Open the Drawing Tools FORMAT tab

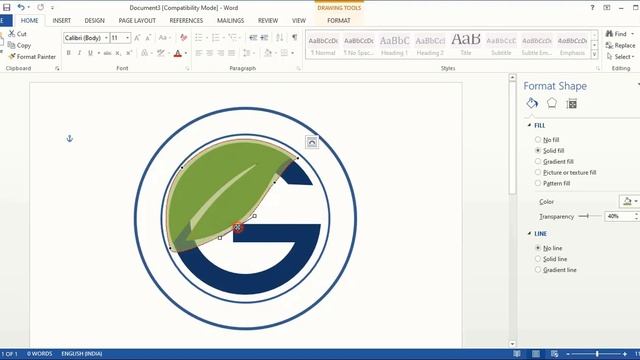(x=339, y=20)
